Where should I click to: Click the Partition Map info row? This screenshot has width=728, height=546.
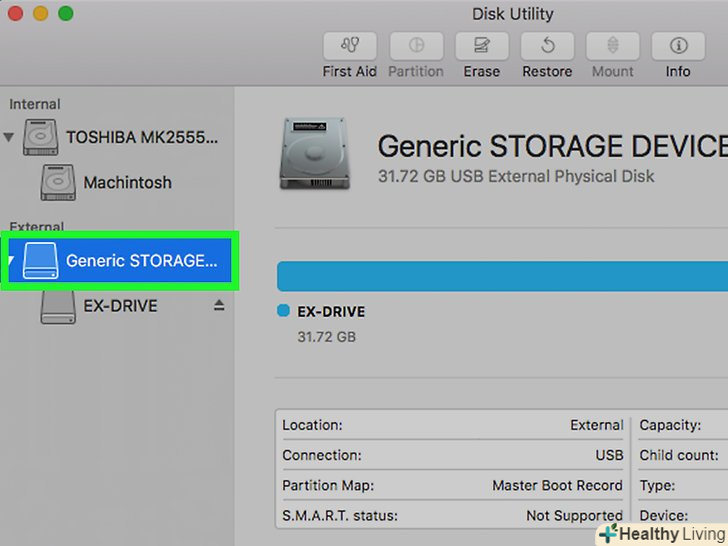click(452, 485)
